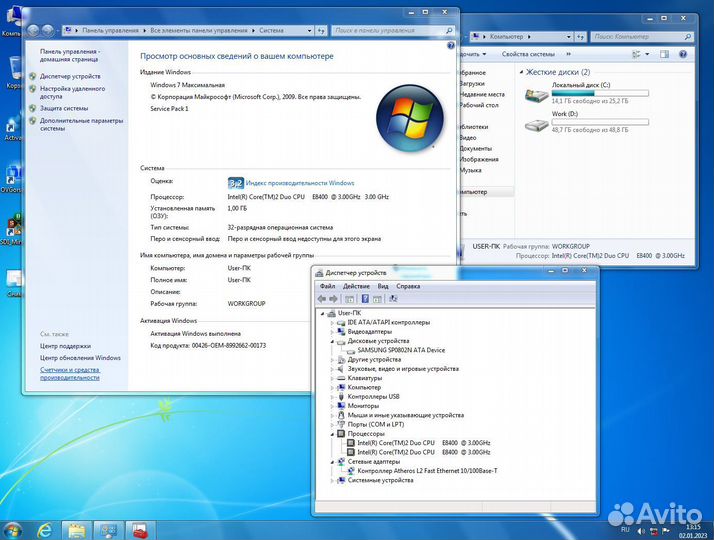Expand the Контроллеры USB node
714x540 pixels.
[332, 397]
